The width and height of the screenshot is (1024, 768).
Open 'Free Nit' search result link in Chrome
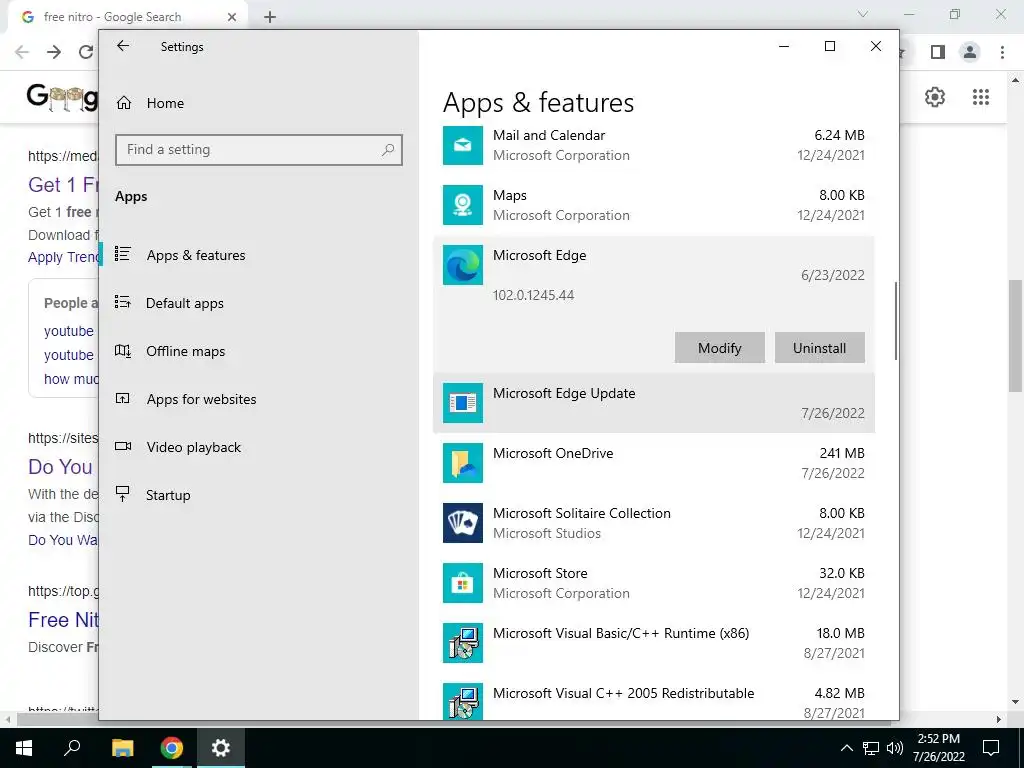(x=63, y=619)
